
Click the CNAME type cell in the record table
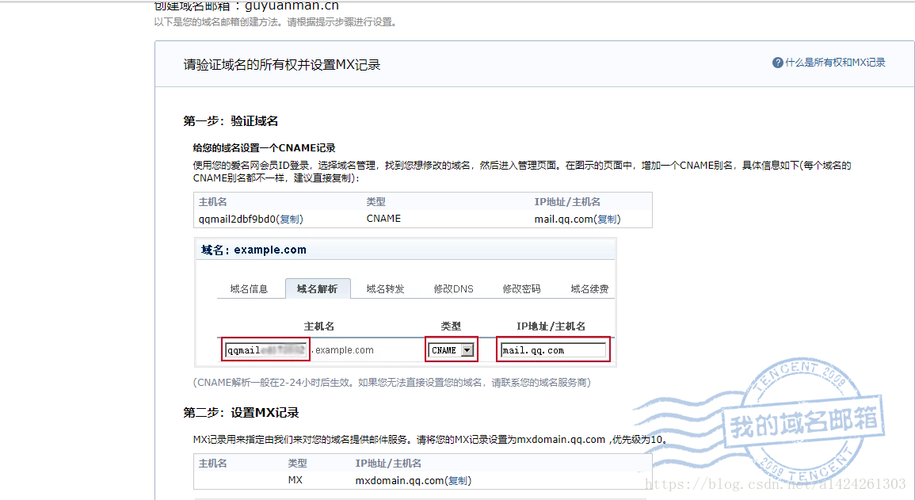point(383,219)
